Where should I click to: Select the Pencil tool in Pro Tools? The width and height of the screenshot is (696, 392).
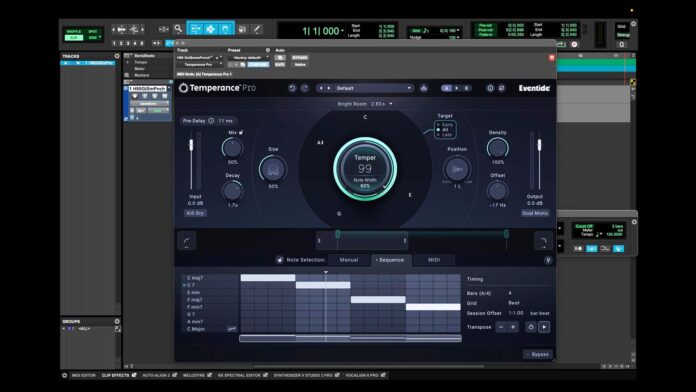(x=257, y=29)
